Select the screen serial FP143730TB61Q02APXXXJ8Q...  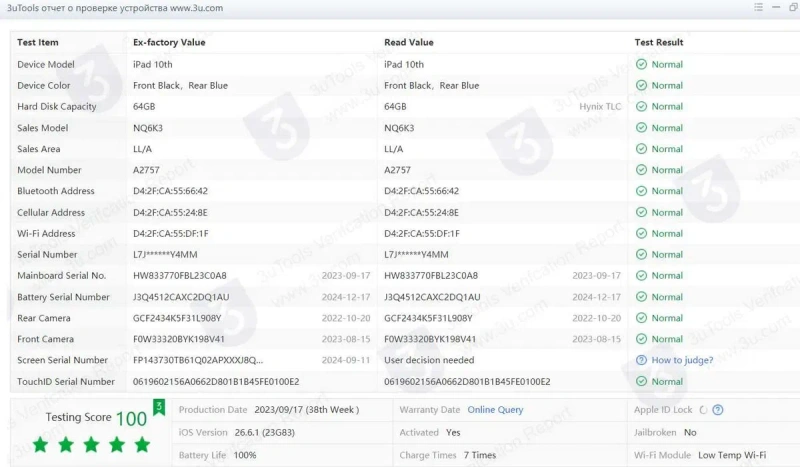[x=198, y=360]
